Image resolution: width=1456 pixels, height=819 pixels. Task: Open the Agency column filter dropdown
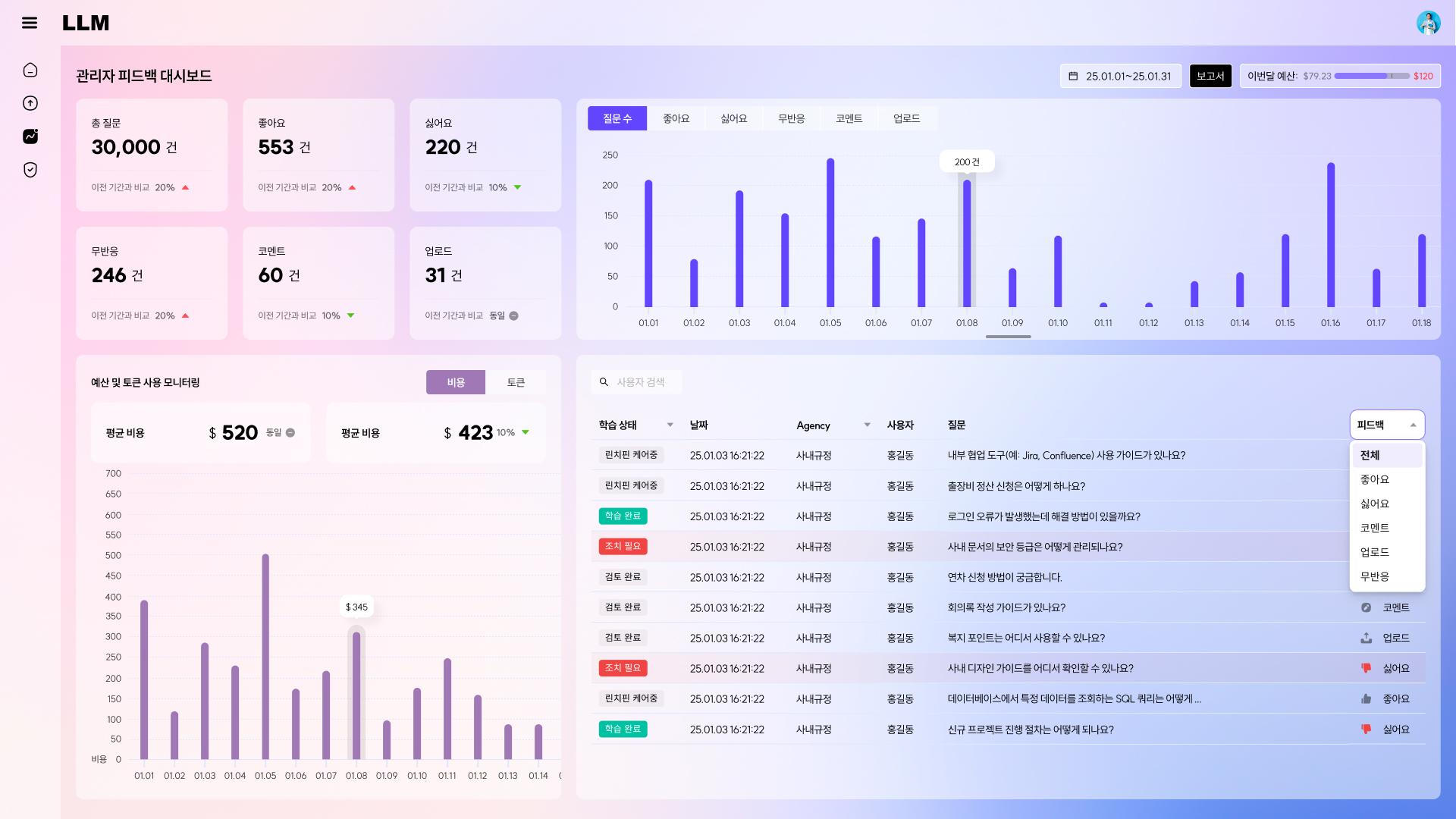(x=867, y=425)
